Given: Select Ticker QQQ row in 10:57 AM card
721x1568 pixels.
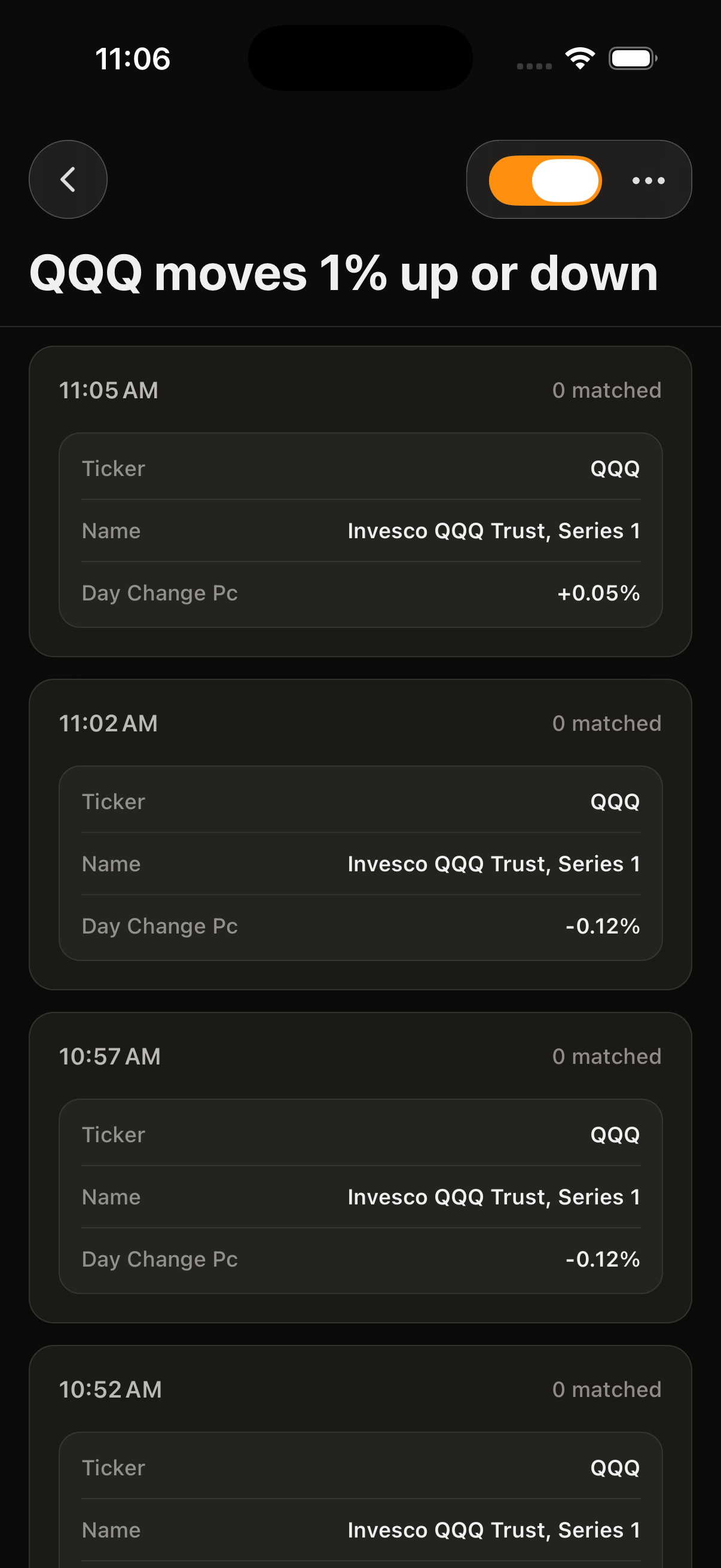Looking at the screenshot, I should 360,1134.
